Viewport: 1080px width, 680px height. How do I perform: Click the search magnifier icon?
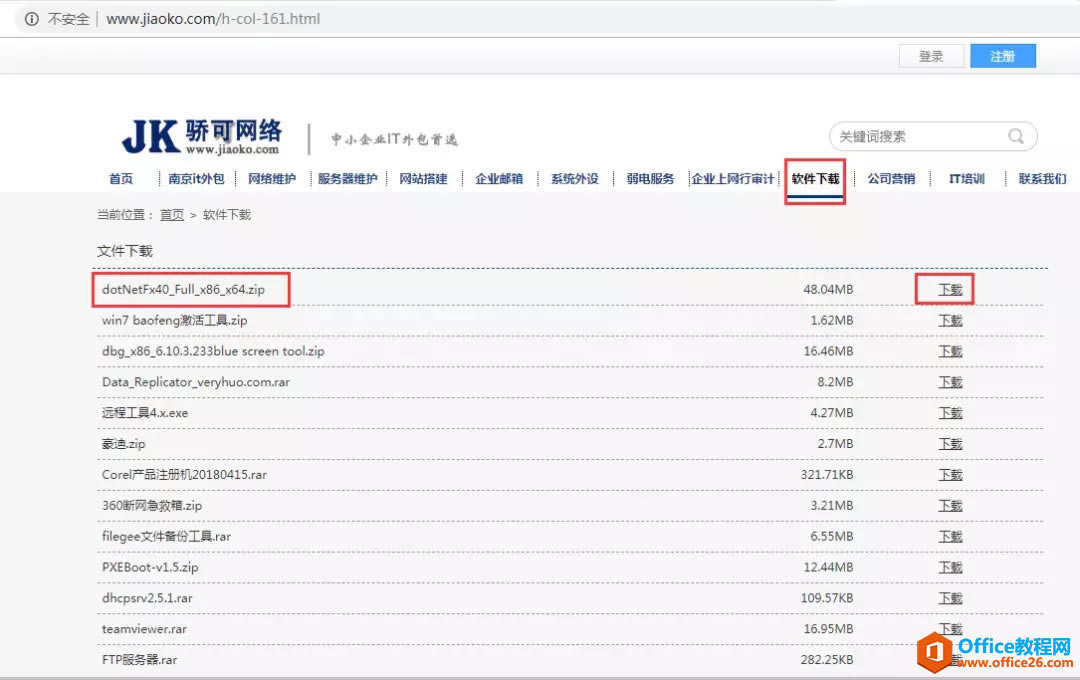[1016, 136]
